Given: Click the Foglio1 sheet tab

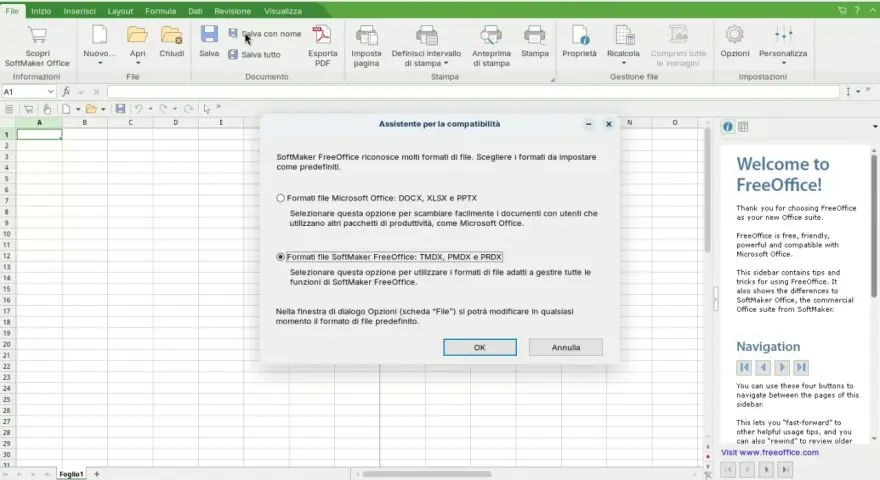Looking at the screenshot, I should (71, 474).
